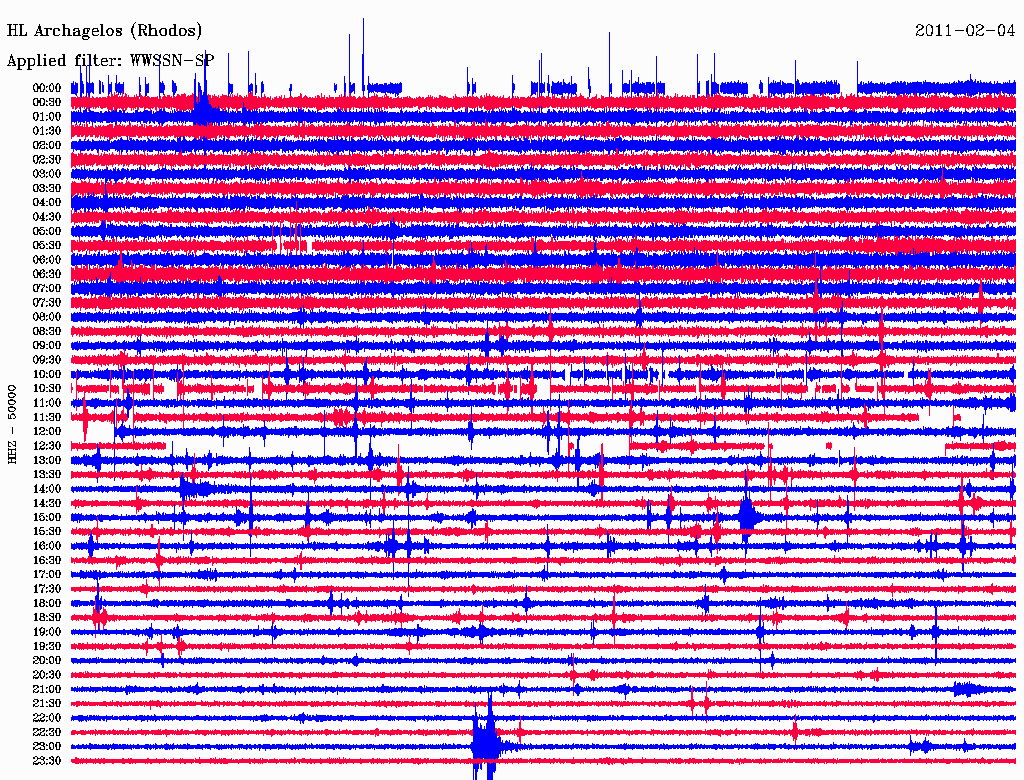
Task: Select the 07:30 time label
Action: (47, 303)
